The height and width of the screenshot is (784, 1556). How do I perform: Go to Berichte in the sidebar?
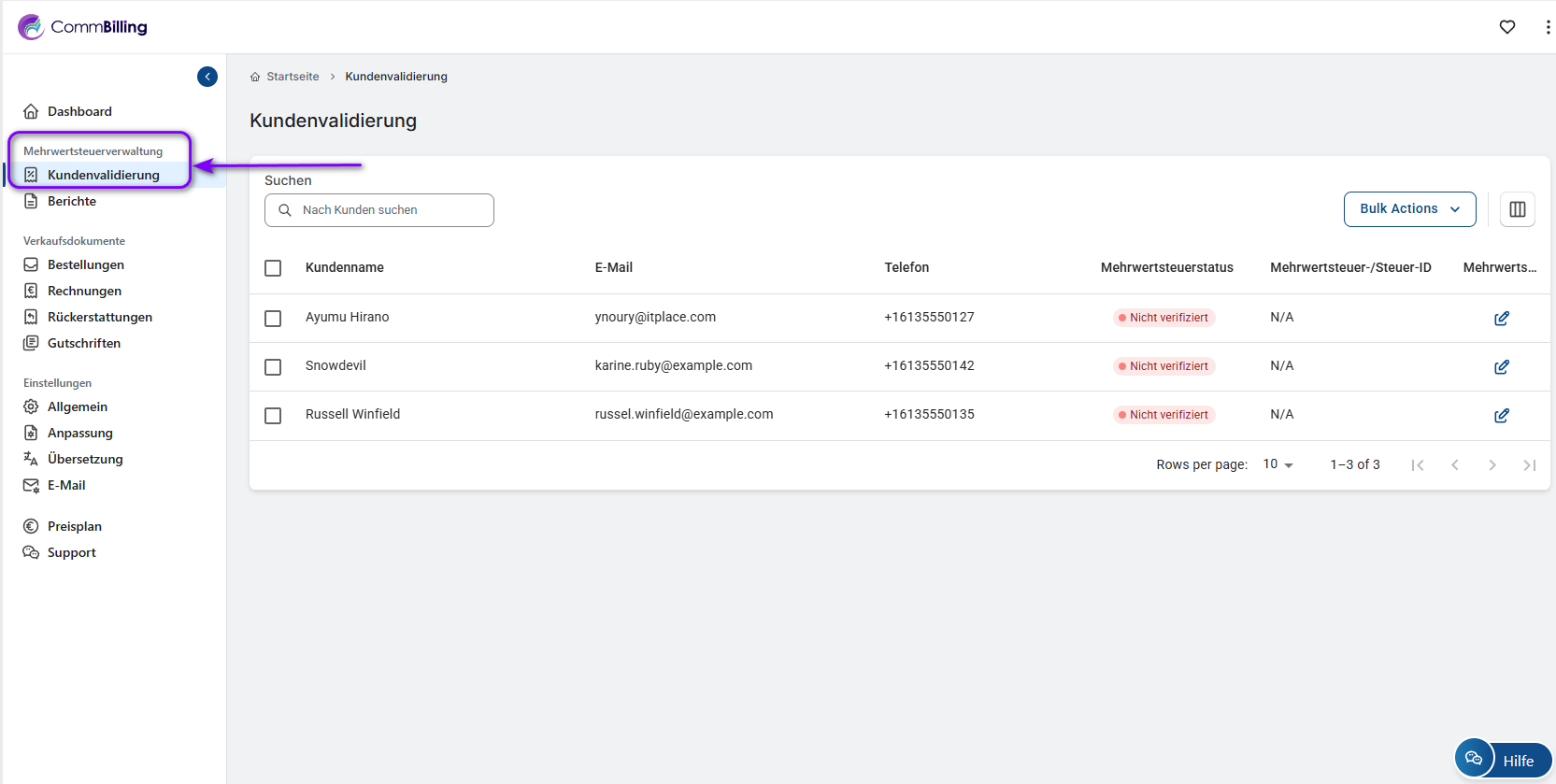[72, 201]
